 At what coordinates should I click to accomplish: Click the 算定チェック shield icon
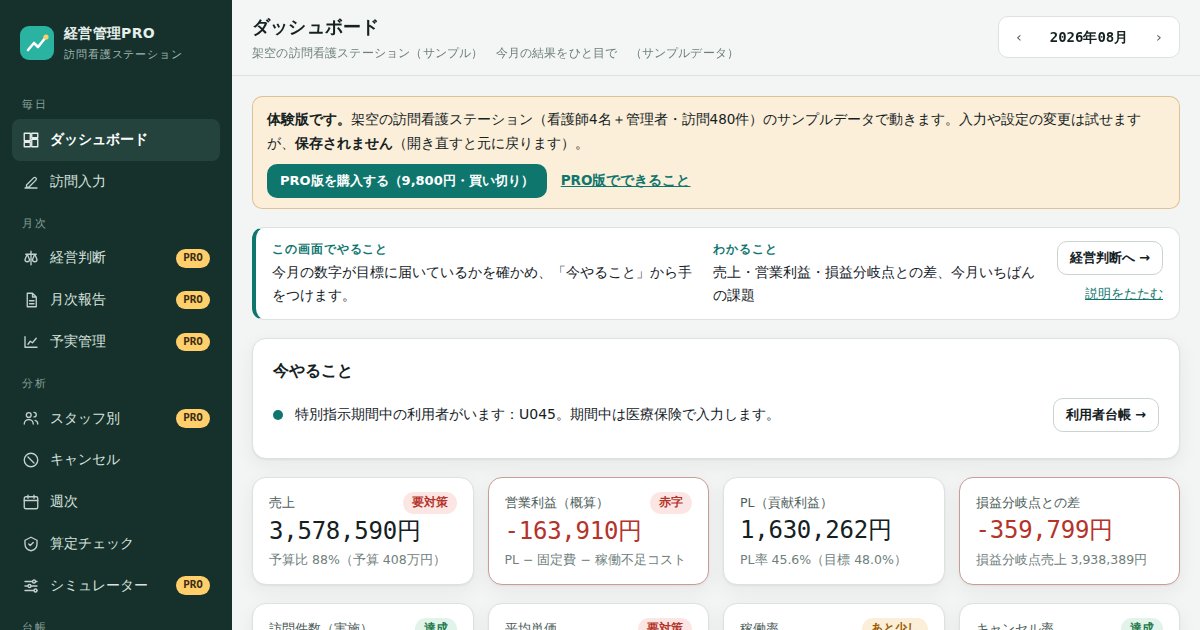(31, 544)
